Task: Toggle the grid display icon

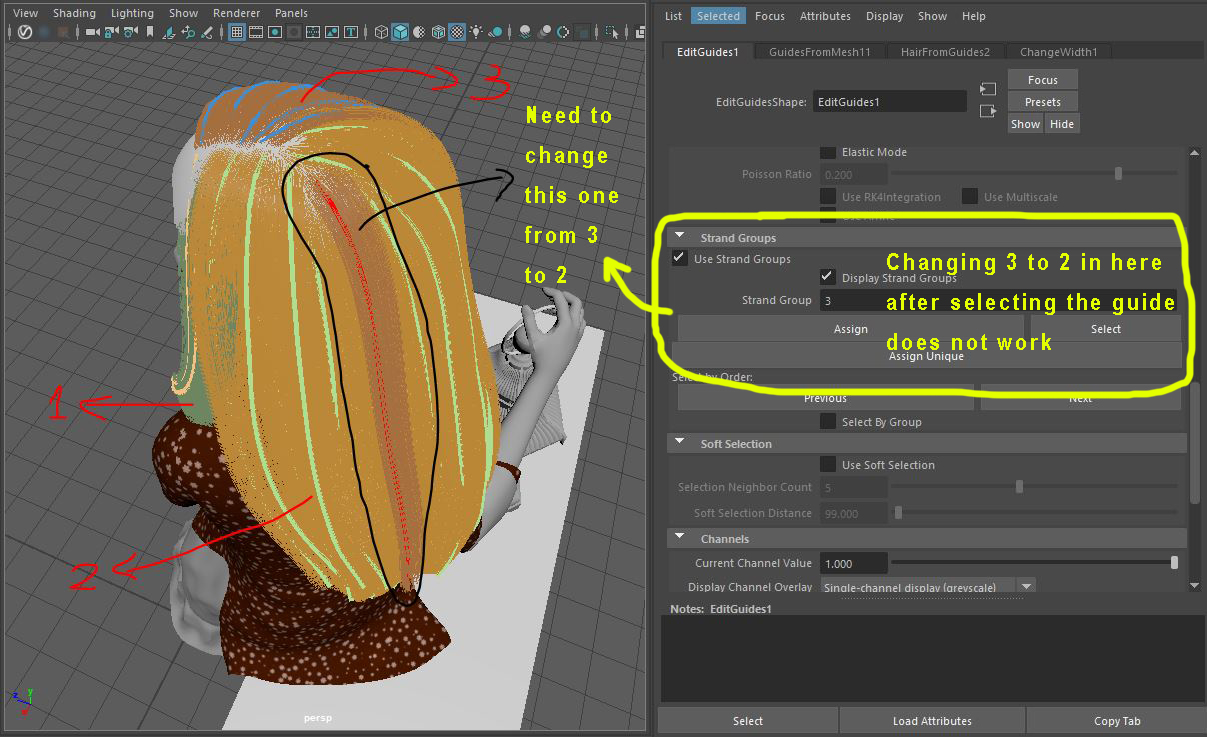Action: click(237, 32)
